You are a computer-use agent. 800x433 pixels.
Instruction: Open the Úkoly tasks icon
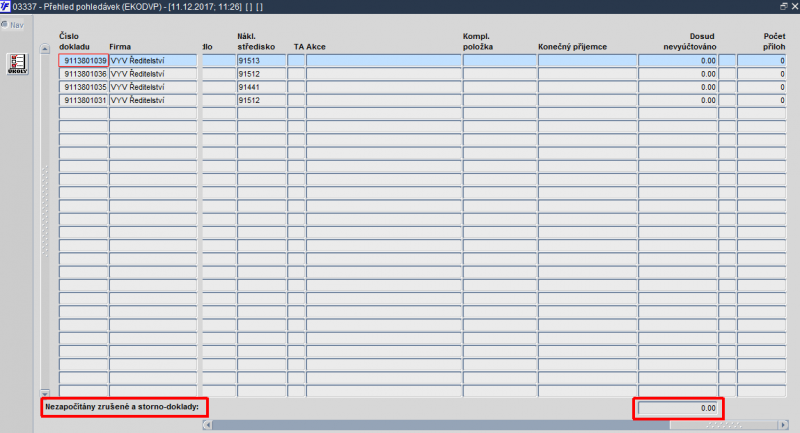pos(17,64)
